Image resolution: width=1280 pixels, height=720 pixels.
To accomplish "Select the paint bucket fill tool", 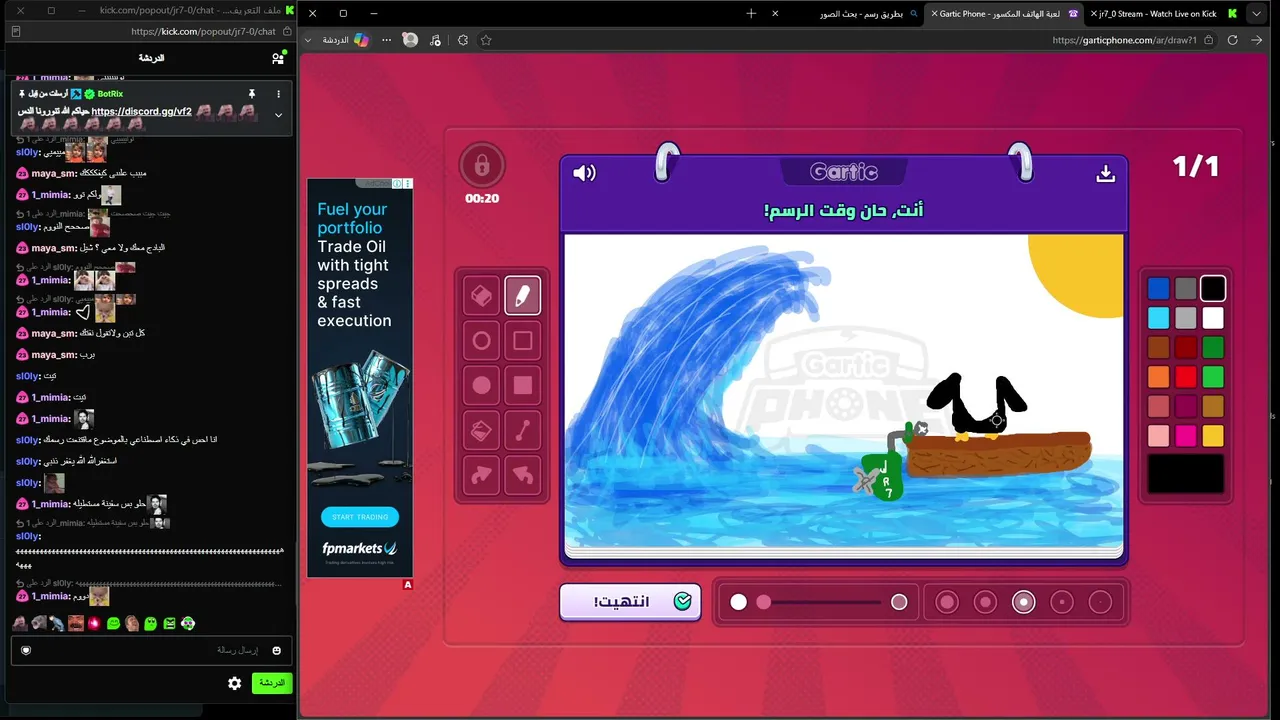I will 481,431.
